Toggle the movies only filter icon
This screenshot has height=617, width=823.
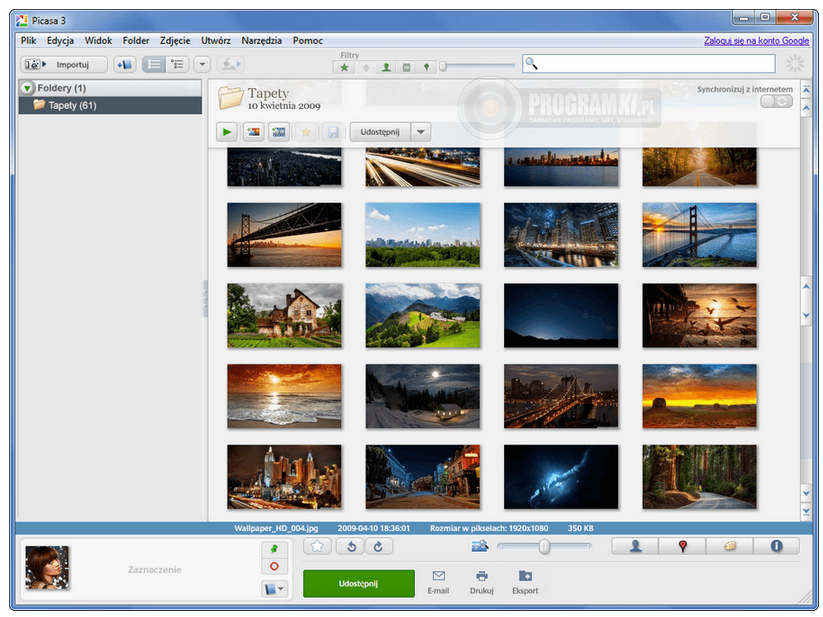[406, 67]
